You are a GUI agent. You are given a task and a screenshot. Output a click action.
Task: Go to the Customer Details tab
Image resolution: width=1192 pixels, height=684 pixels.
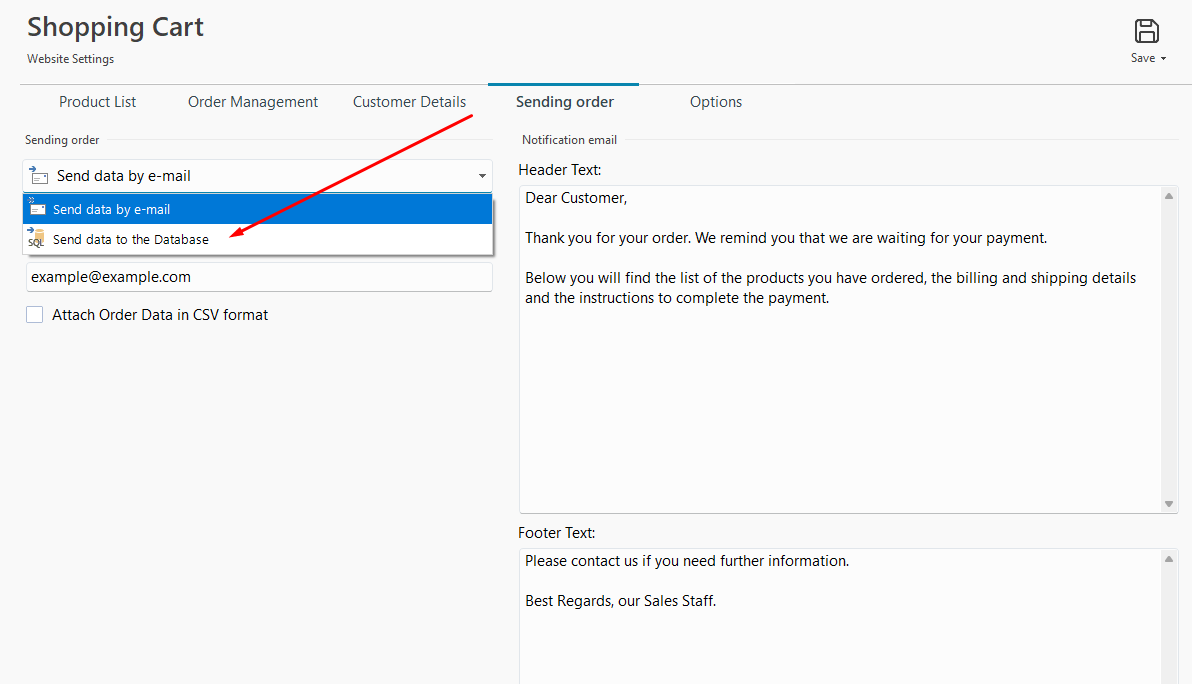click(409, 102)
